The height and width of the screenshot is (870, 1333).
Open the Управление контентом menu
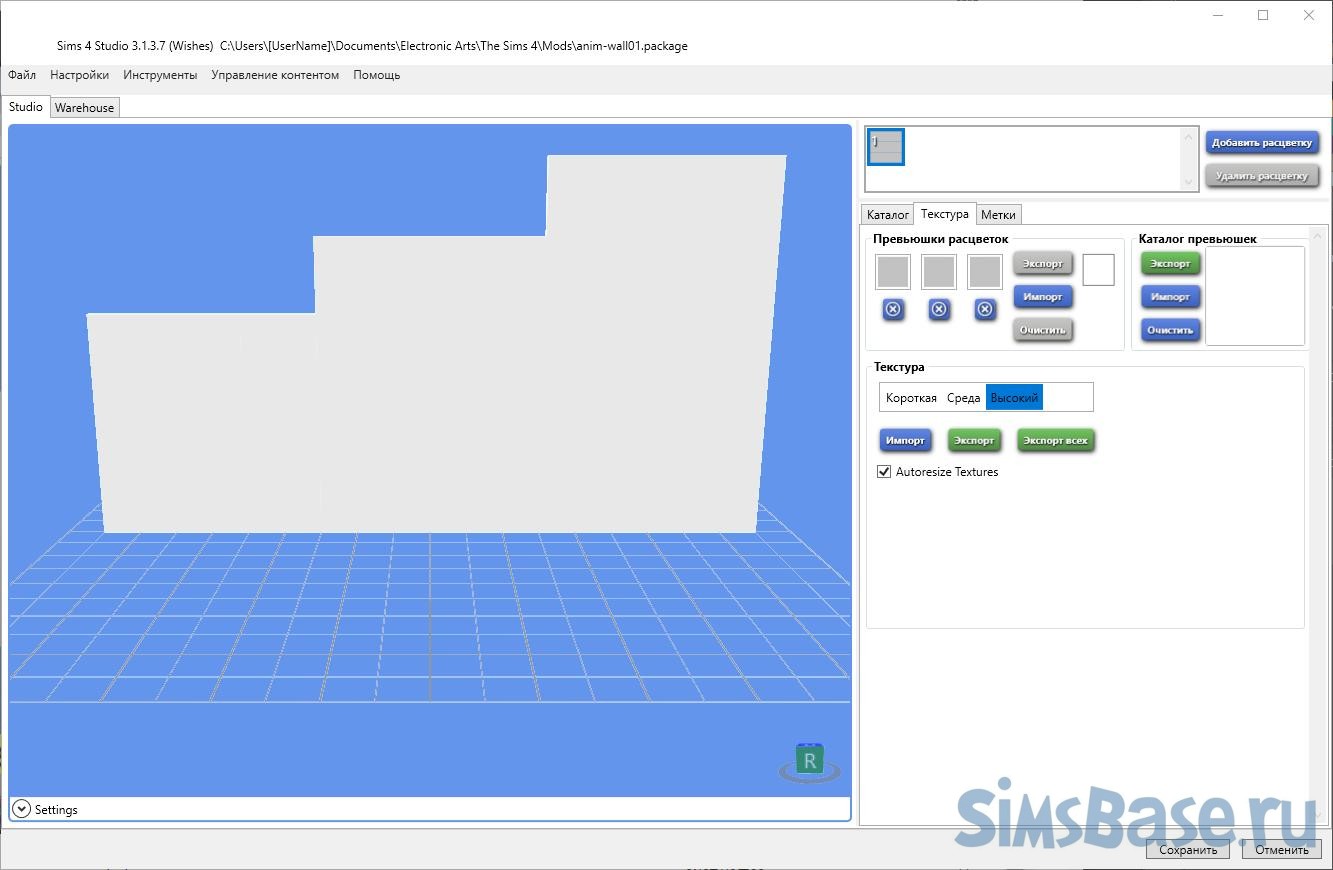click(x=275, y=75)
